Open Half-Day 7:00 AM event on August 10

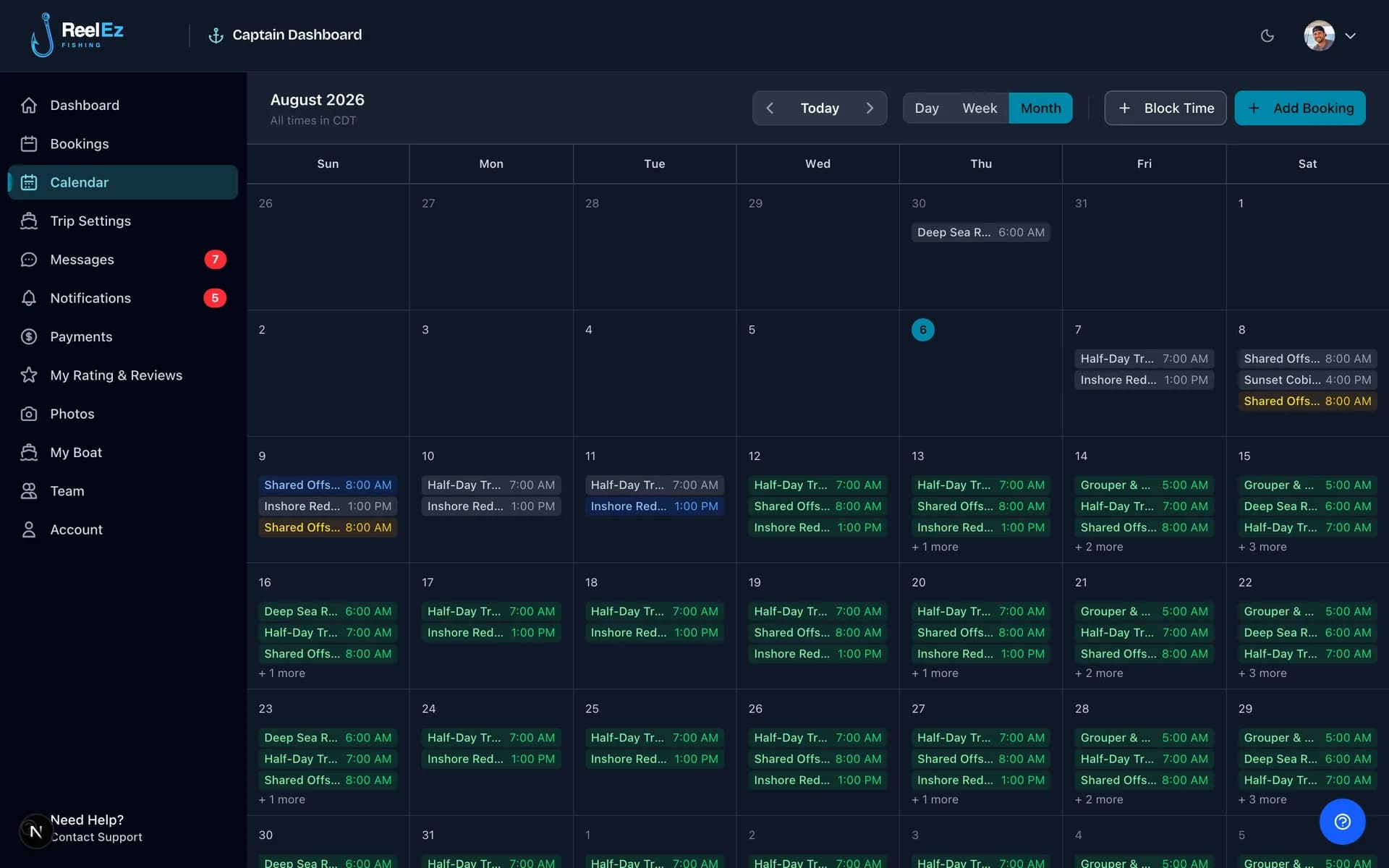[x=491, y=485]
